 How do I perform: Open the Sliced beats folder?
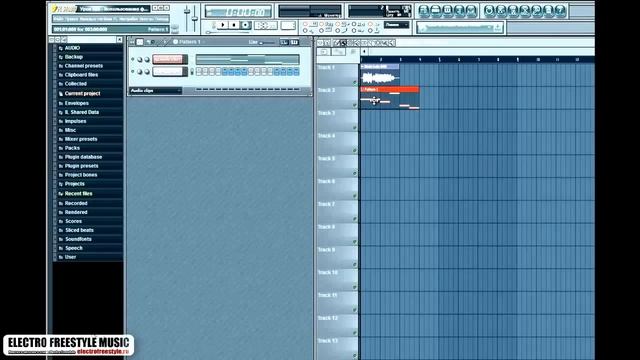79,230
